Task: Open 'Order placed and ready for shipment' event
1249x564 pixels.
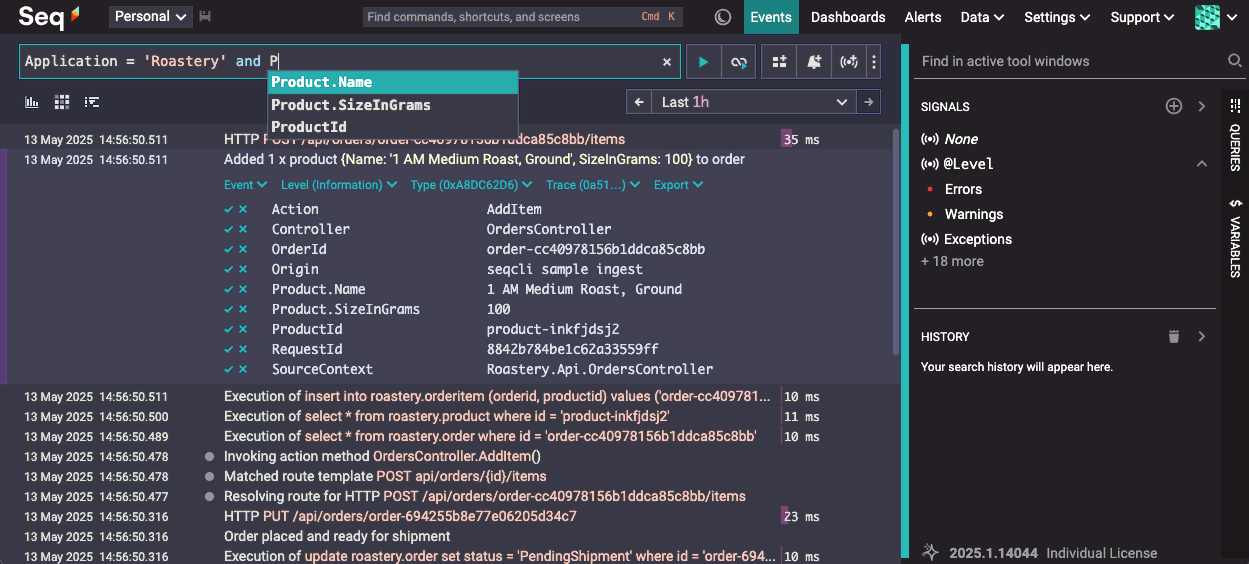Action: (x=337, y=537)
